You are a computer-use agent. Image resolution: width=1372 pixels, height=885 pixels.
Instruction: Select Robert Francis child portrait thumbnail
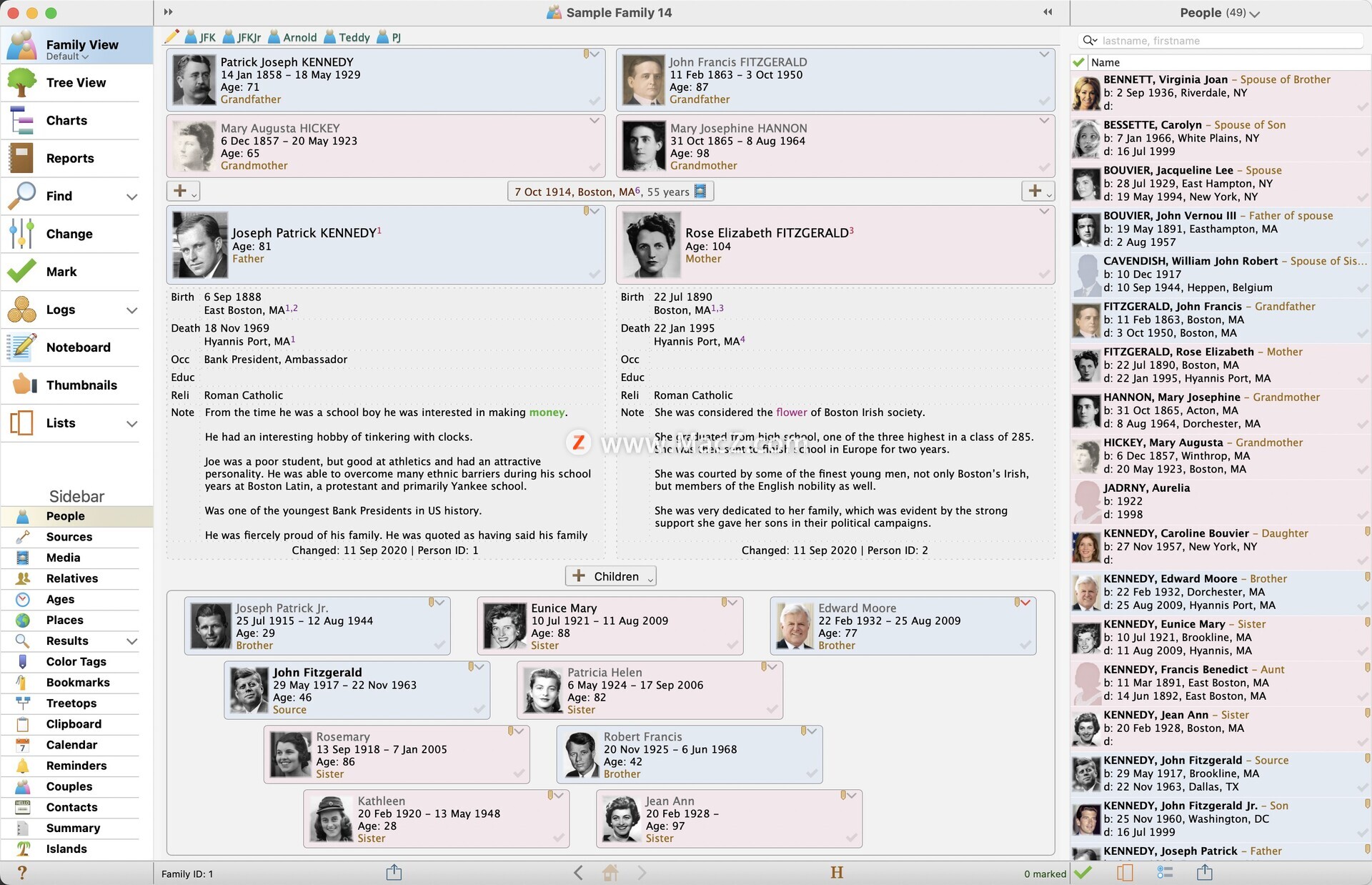coord(581,755)
